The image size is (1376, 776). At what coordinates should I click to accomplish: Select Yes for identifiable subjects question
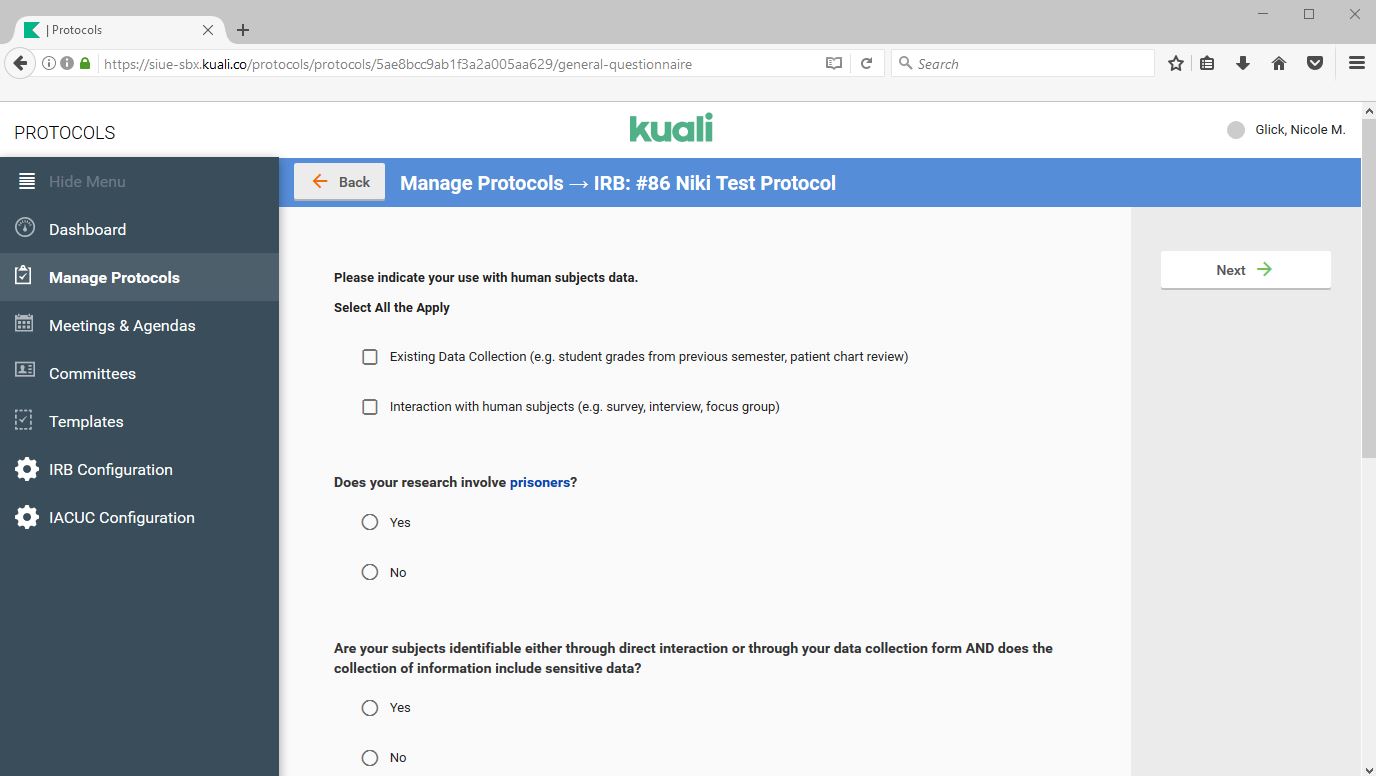point(370,707)
